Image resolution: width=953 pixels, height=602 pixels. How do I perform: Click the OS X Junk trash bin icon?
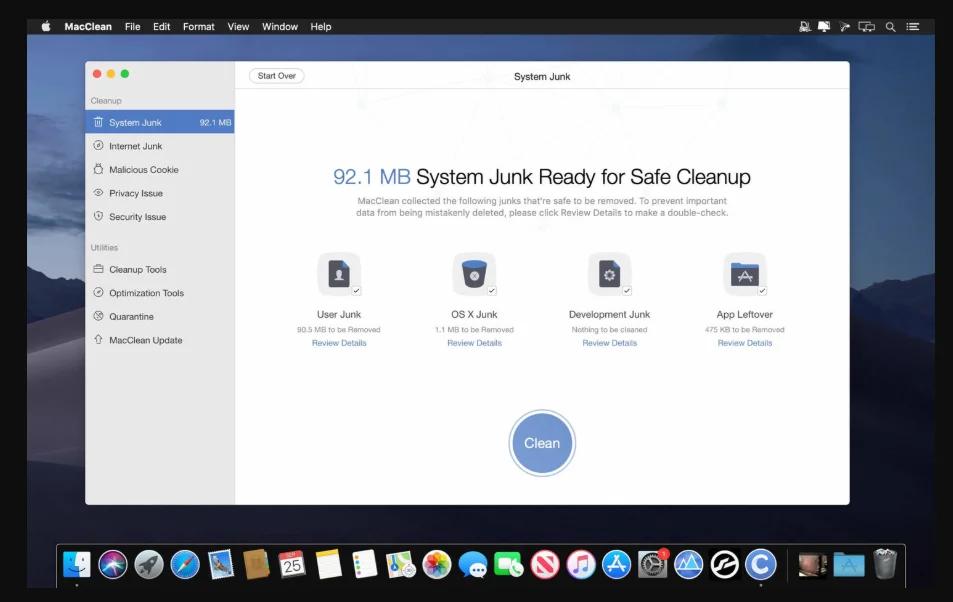474,274
